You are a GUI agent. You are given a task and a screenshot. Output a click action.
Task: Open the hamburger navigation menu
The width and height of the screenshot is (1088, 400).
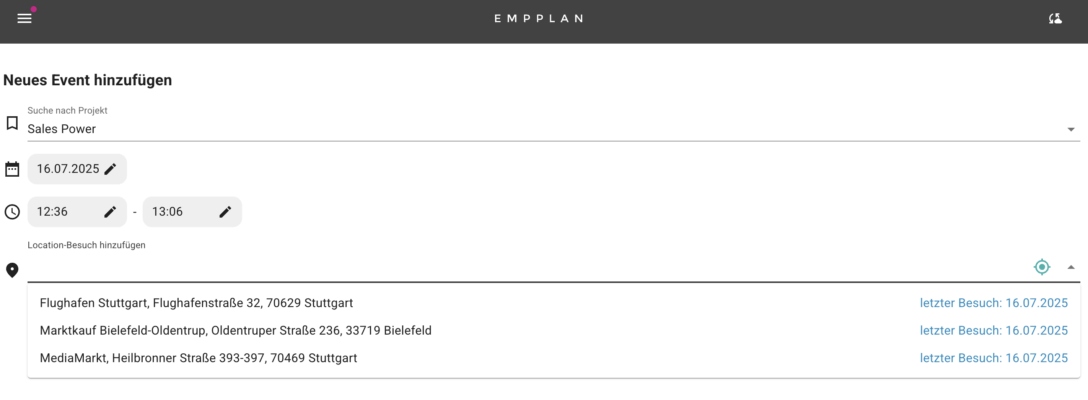pyautogui.click(x=24, y=19)
